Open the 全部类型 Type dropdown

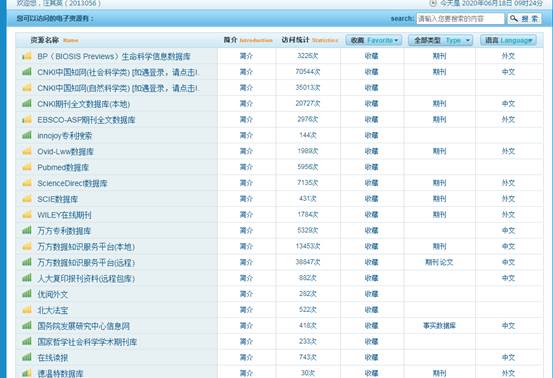click(440, 40)
